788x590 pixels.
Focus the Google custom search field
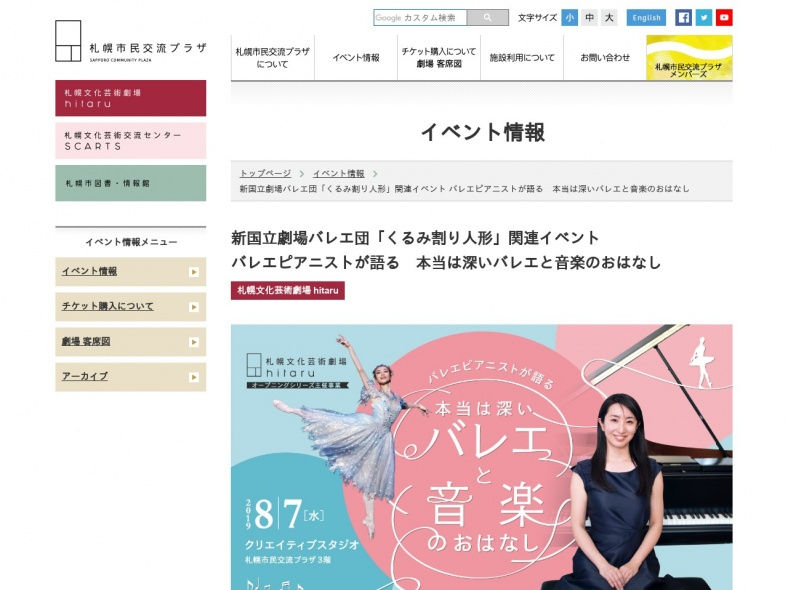(420, 18)
